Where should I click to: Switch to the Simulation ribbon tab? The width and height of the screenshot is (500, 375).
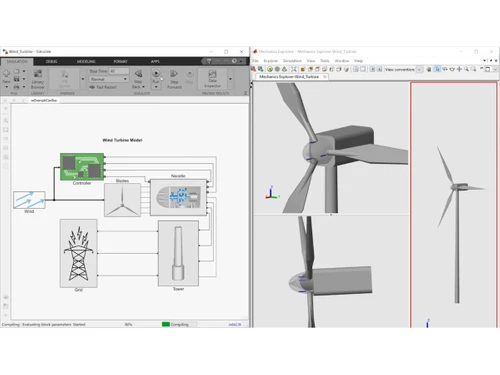click(x=17, y=61)
